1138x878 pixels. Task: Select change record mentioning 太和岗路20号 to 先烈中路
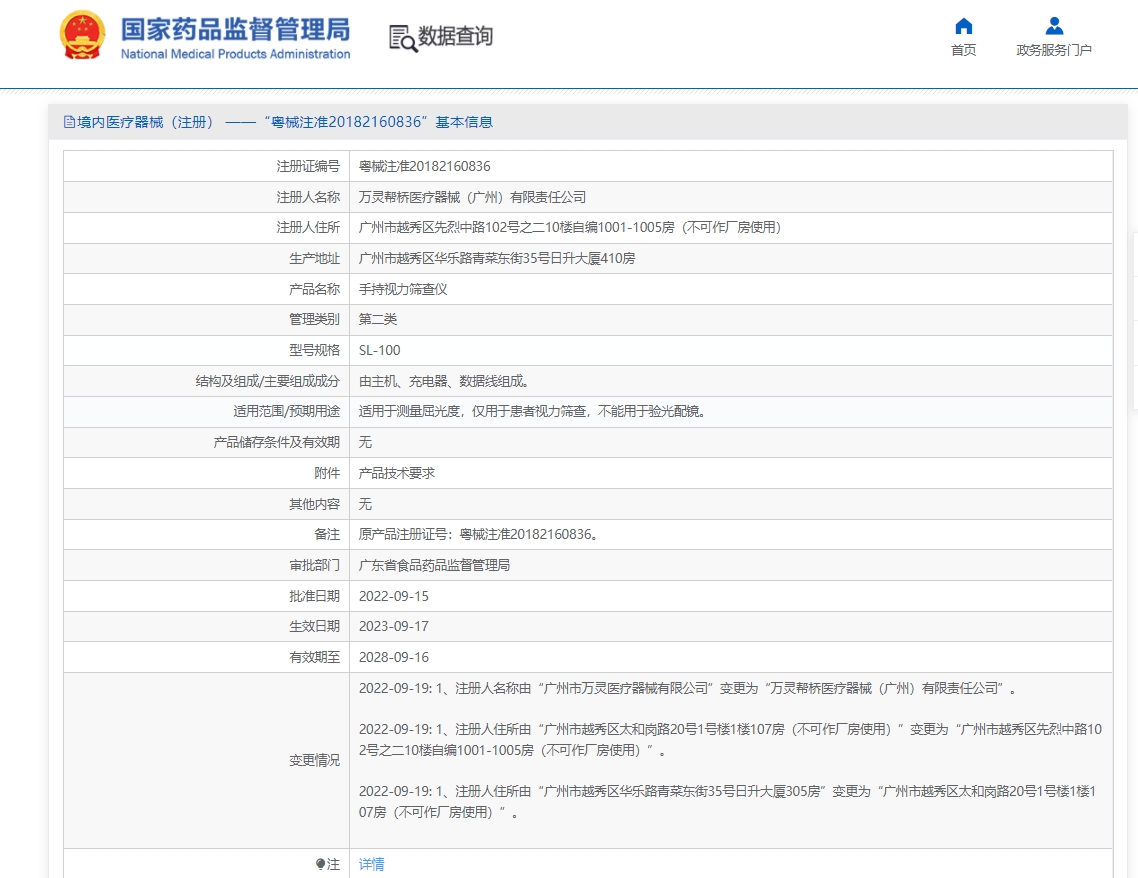[x=730, y=740]
